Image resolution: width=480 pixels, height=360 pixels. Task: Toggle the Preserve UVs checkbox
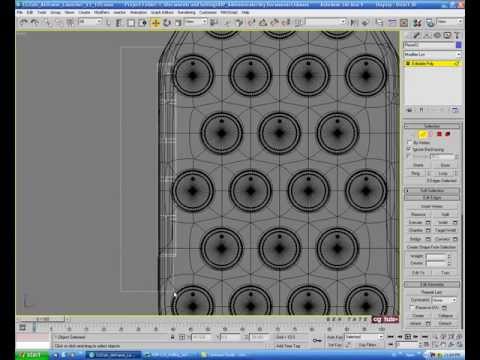coord(412,307)
